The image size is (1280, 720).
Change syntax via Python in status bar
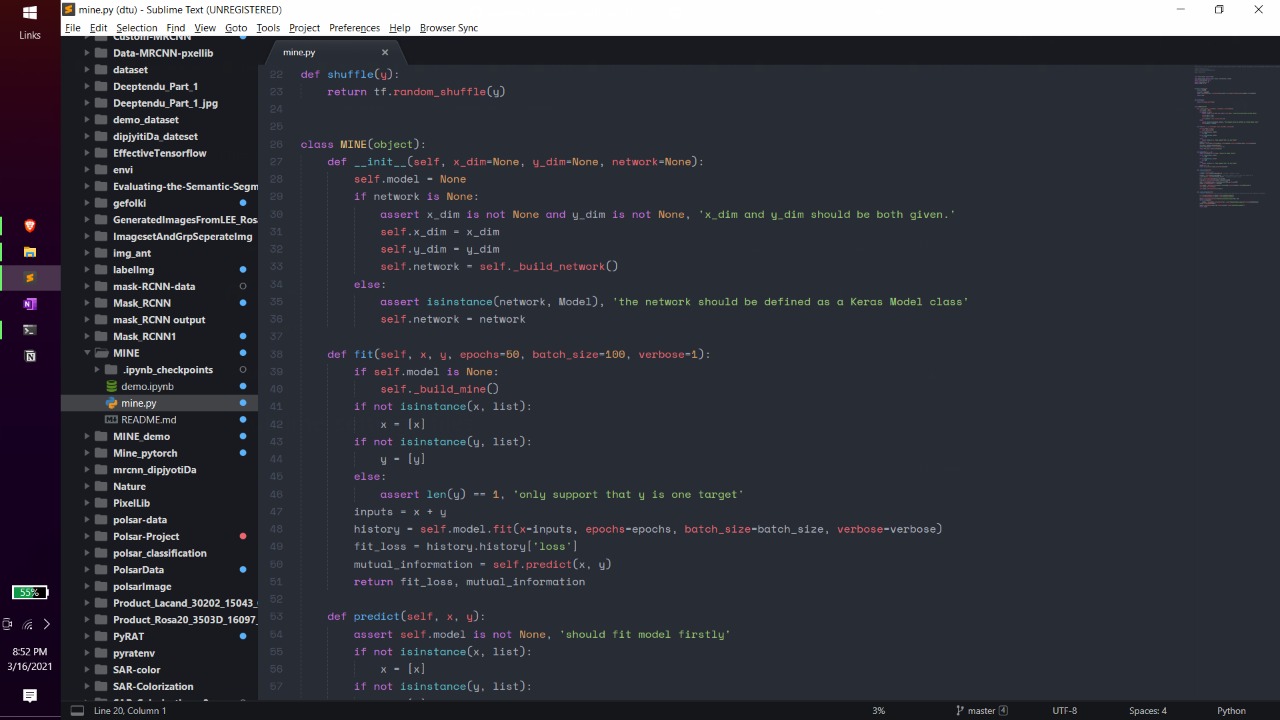tap(1231, 711)
